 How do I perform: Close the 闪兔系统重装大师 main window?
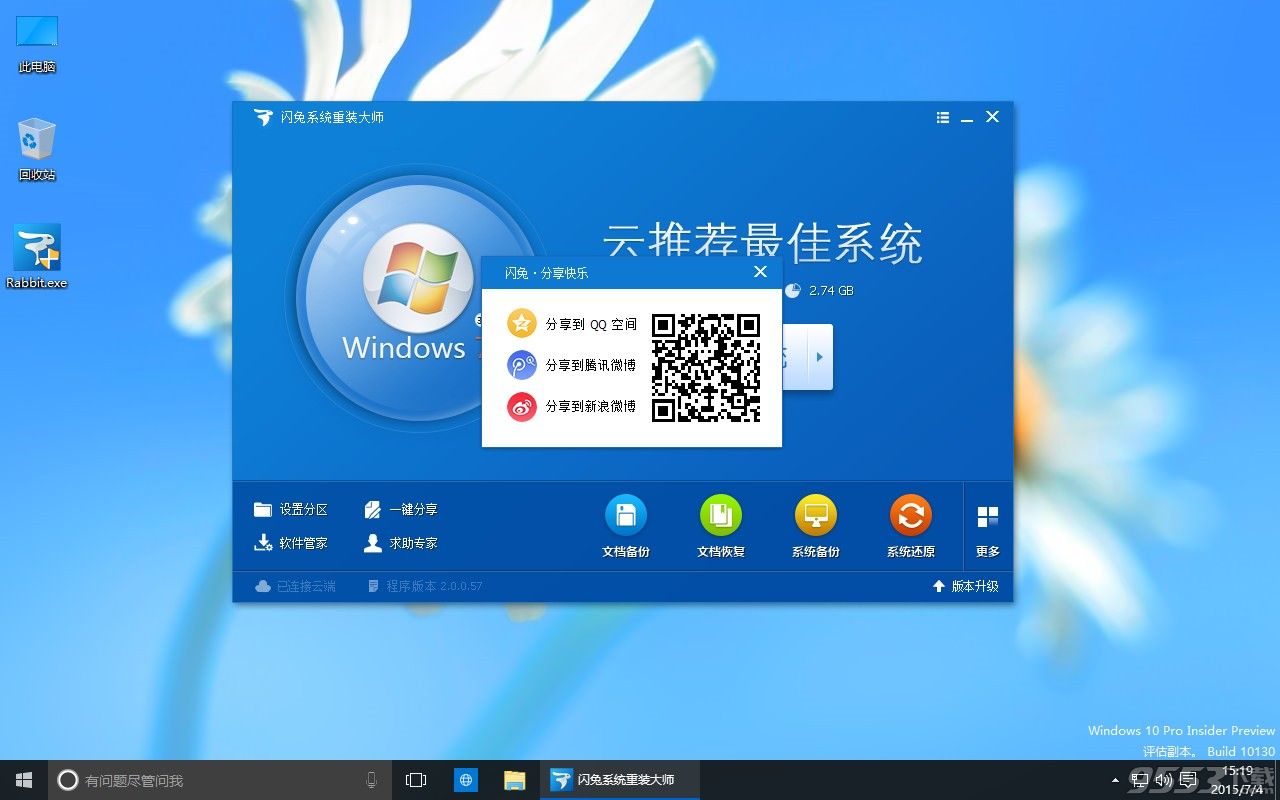[992, 117]
